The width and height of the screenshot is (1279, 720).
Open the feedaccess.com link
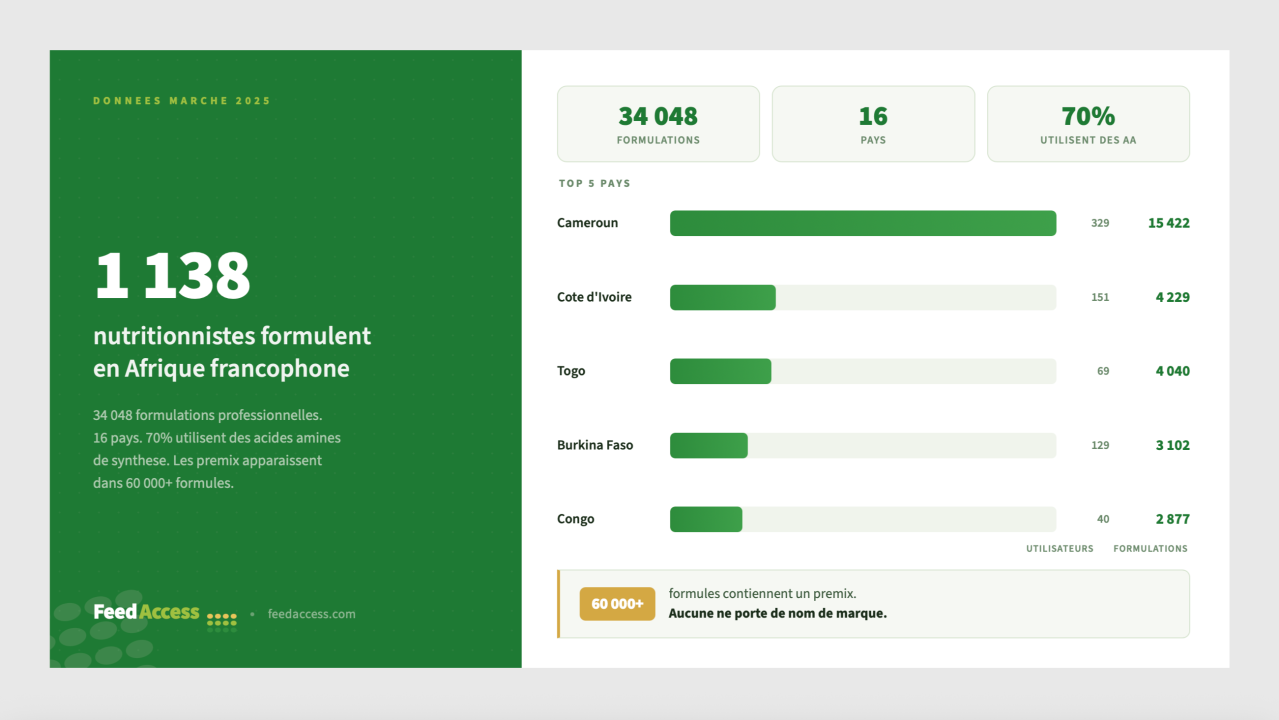[310, 614]
